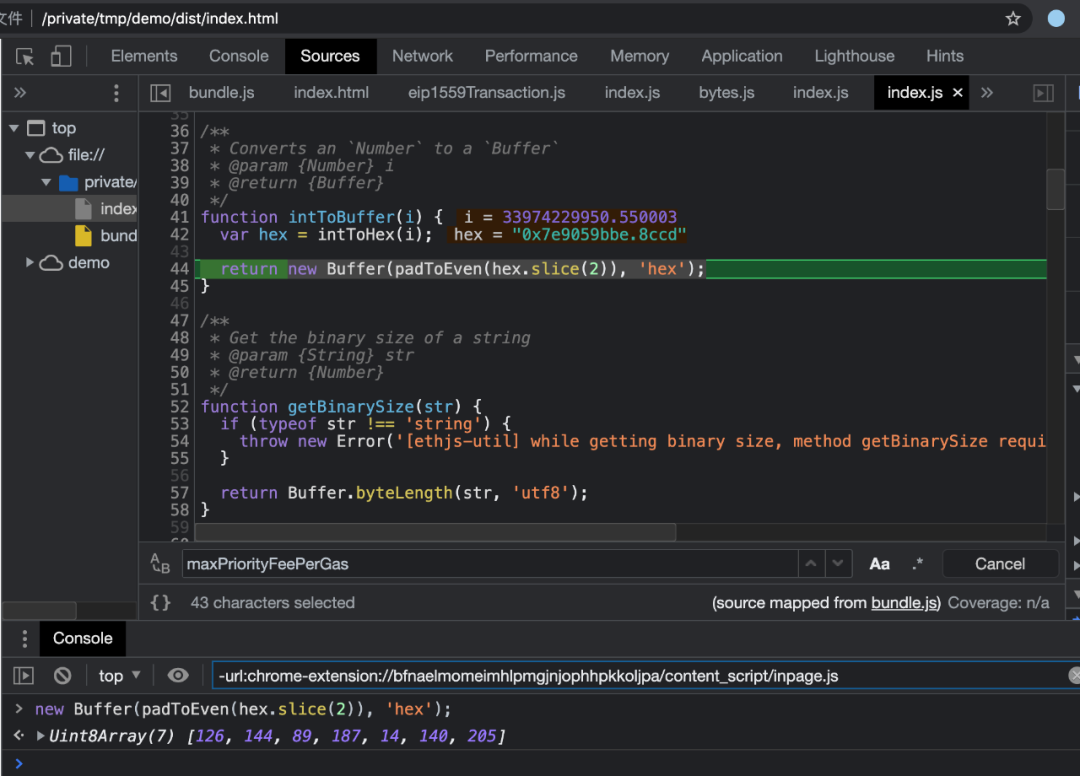Set breakpoint at line number 41

pos(180,217)
